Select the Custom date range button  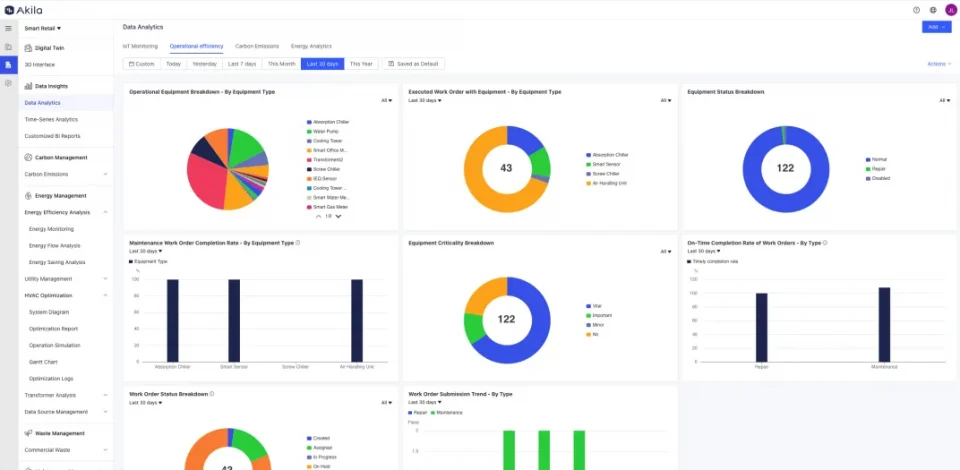142,64
